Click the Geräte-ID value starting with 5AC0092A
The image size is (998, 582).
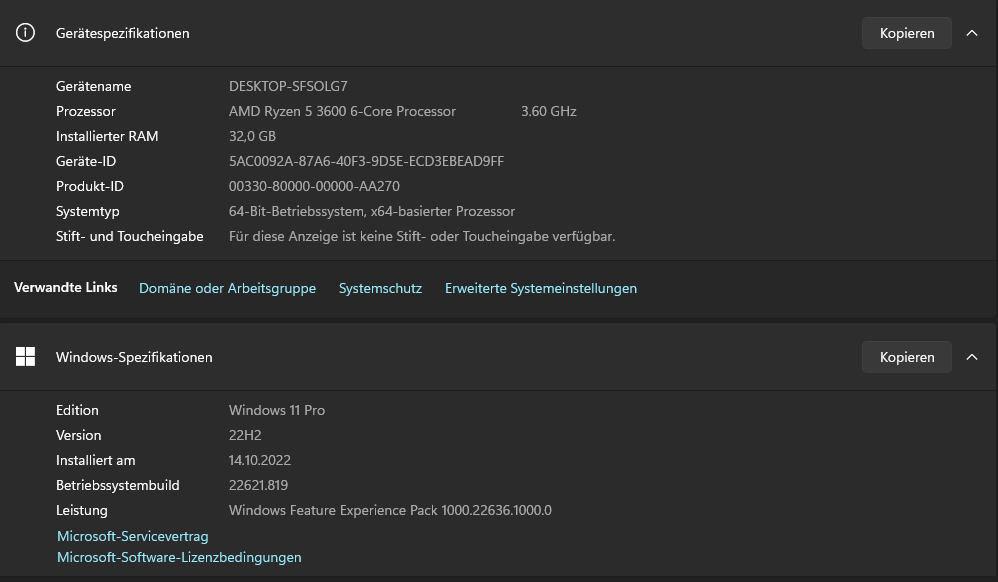pos(366,161)
